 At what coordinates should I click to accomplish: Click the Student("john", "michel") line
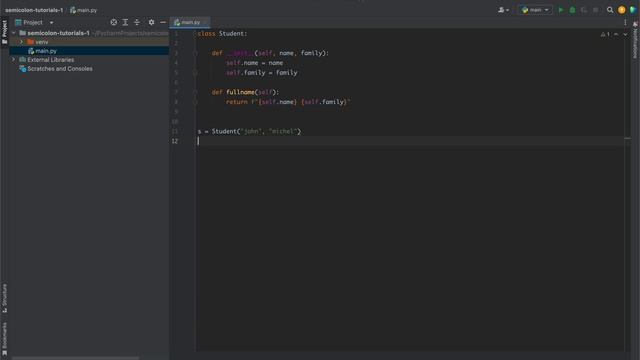pyautogui.click(x=249, y=131)
